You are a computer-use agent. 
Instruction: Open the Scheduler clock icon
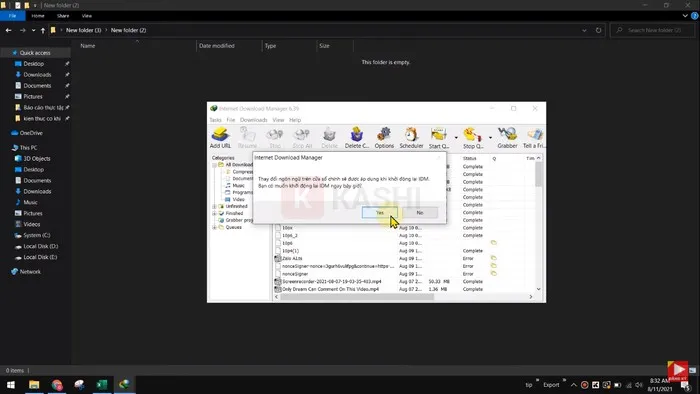(411, 137)
